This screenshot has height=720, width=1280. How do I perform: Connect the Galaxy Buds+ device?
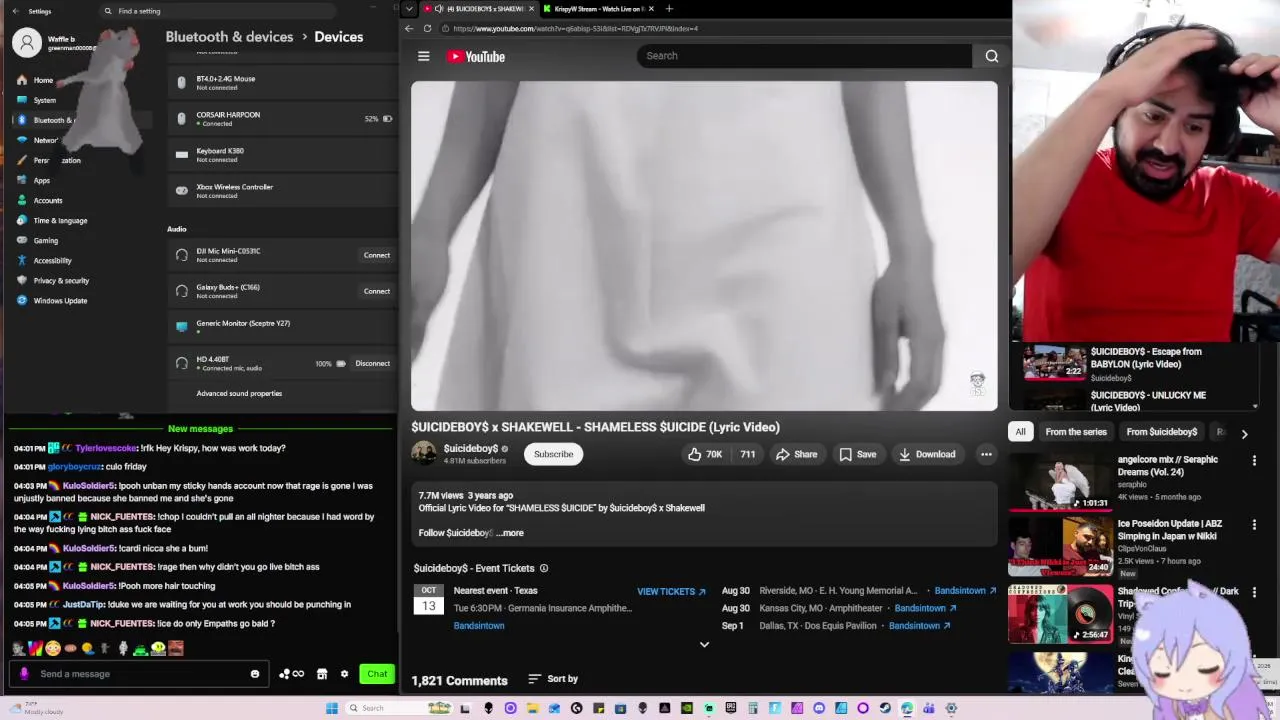377,291
